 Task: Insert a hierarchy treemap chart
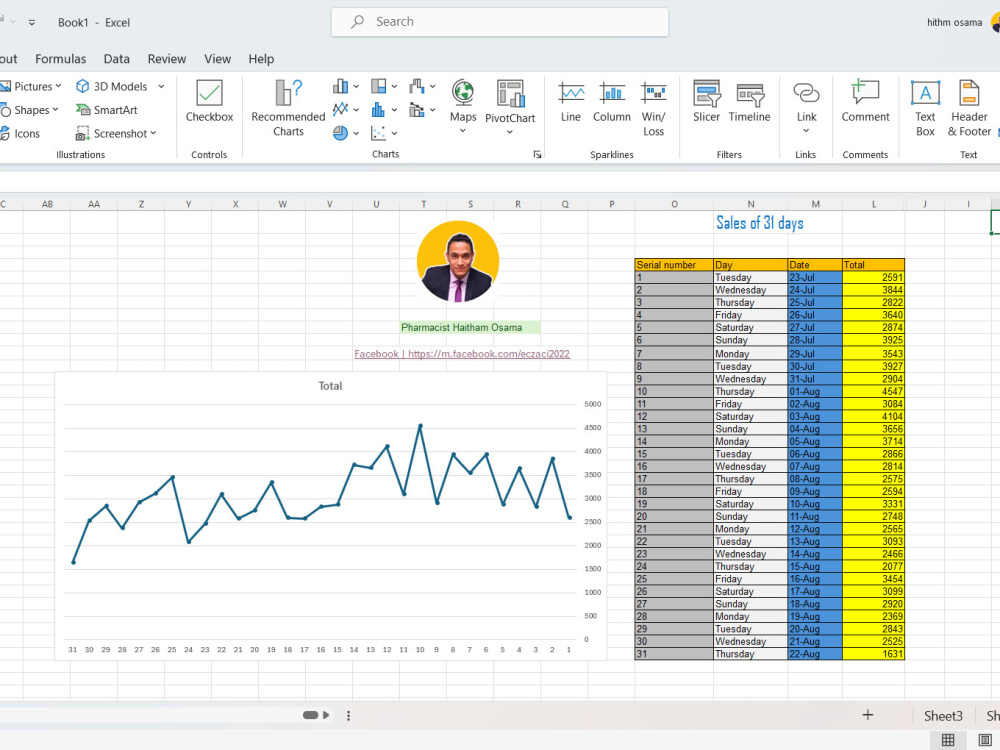click(379, 86)
